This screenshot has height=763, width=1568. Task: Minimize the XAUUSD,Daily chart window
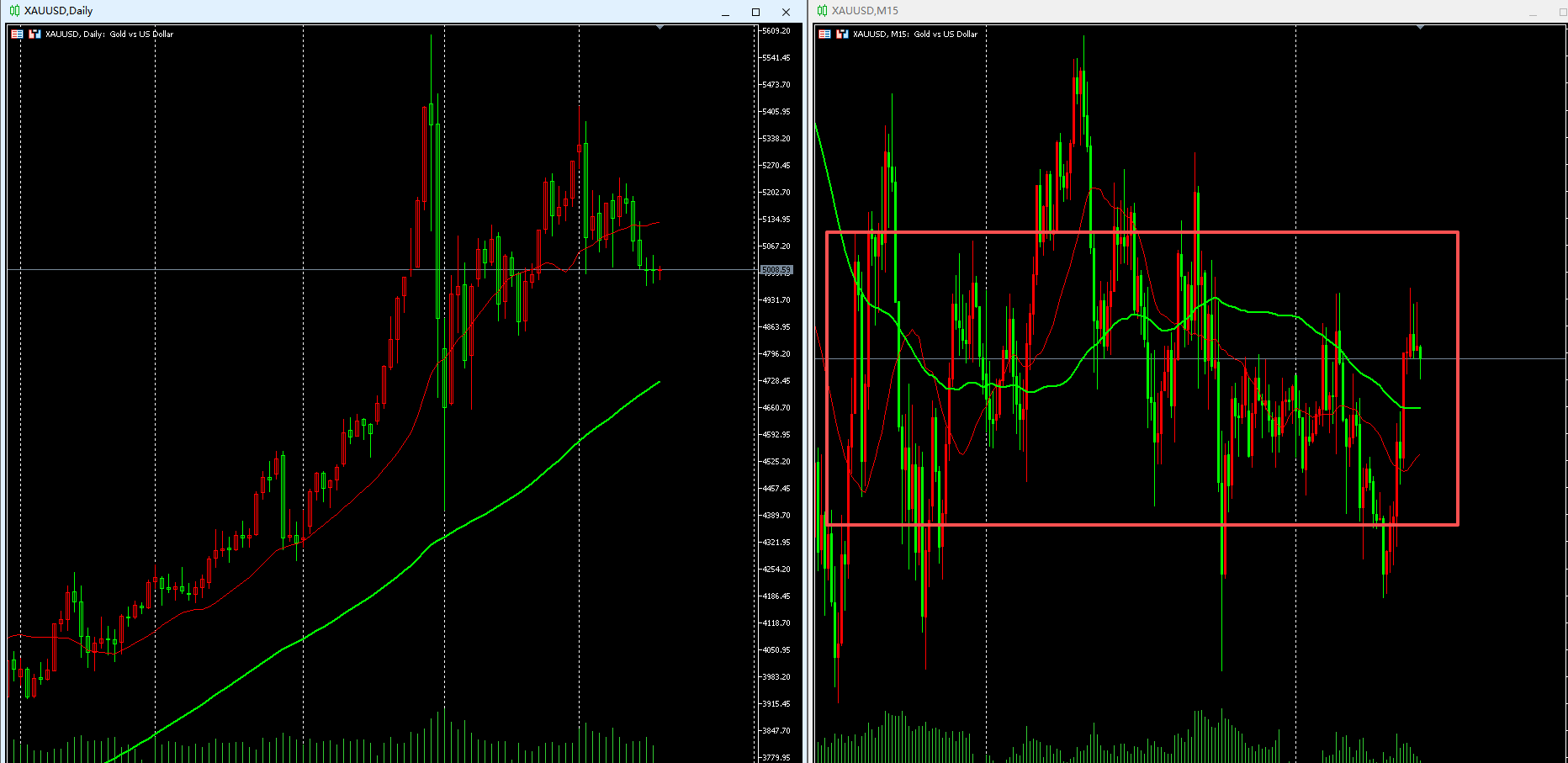[725, 12]
